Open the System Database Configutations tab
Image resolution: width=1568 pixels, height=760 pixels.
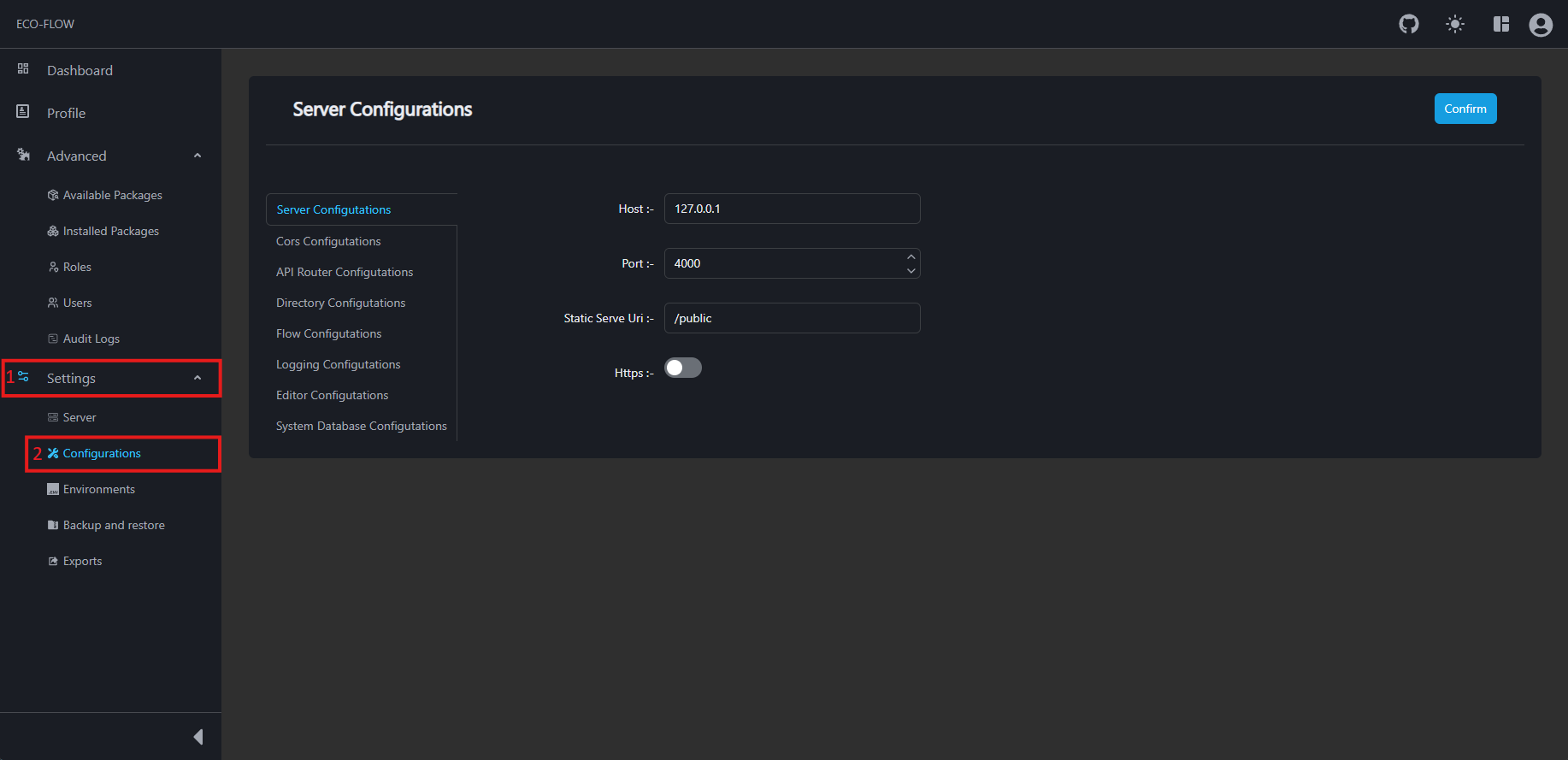pos(362,426)
